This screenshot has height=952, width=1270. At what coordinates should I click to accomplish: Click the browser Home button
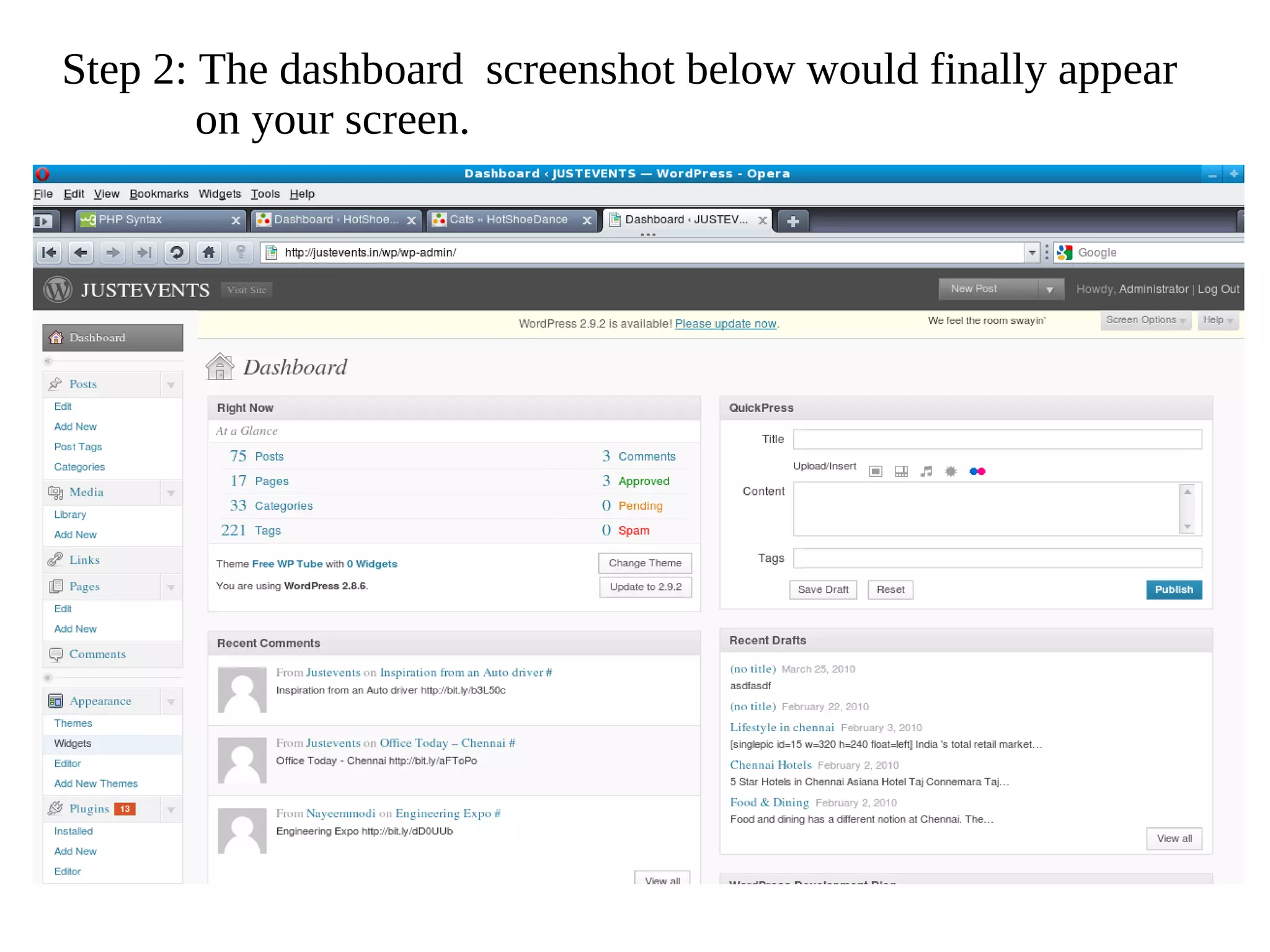(209, 252)
